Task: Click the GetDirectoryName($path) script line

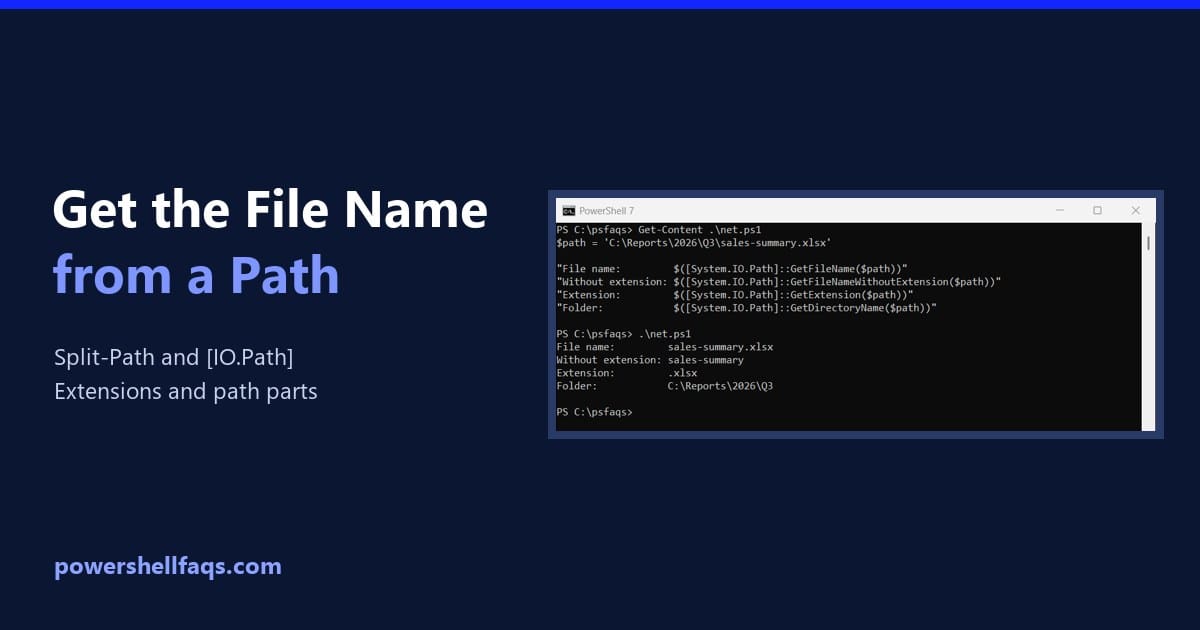Action: pos(747,308)
